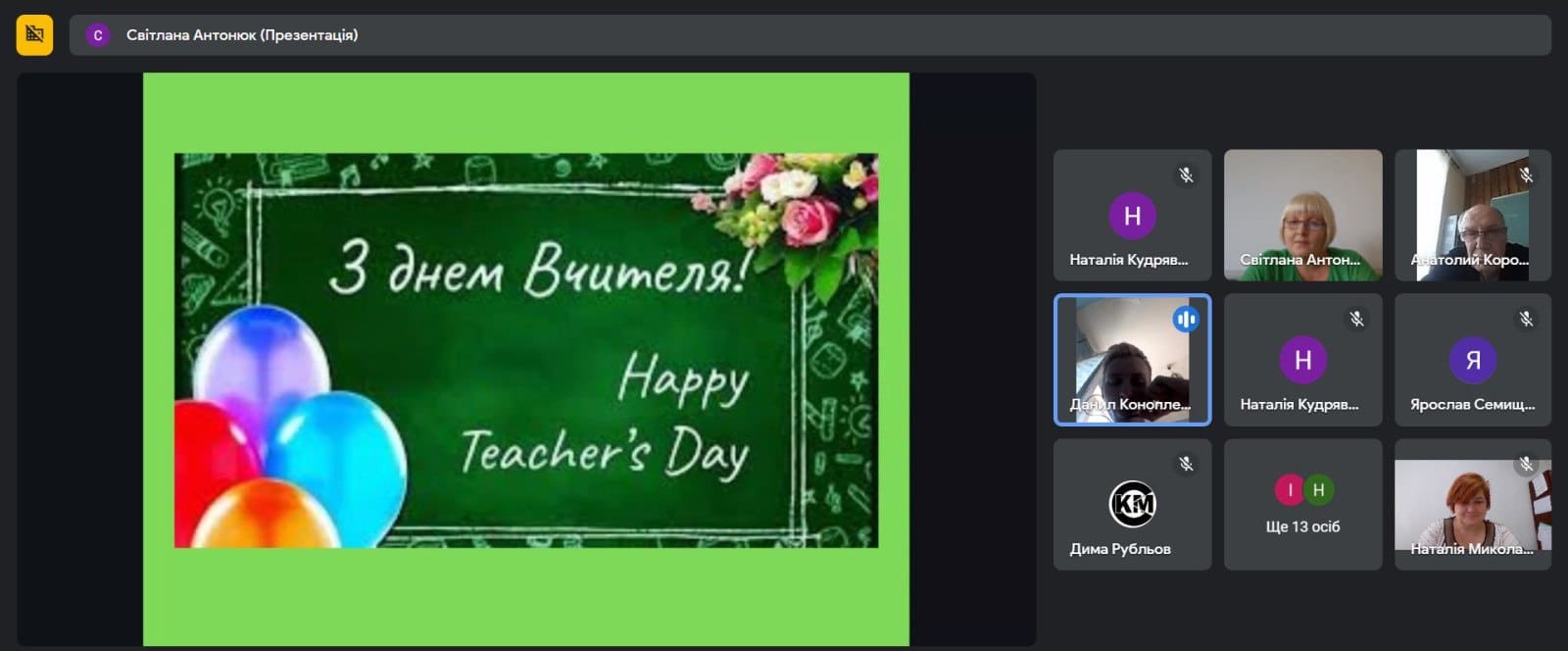The width and height of the screenshot is (1568, 651).
Task: Select Даніл Конопле active speaker tile
Action: 1132,360
